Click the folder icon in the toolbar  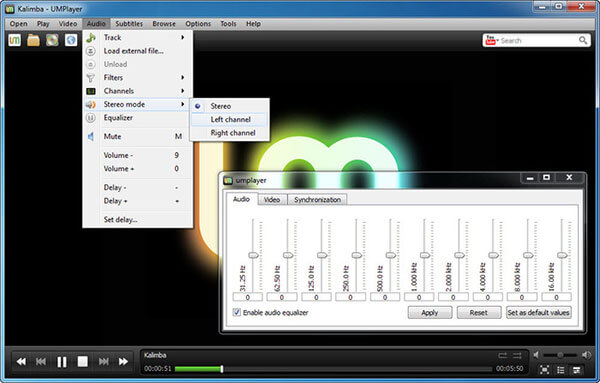pyautogui.click(x=33, y=40)
